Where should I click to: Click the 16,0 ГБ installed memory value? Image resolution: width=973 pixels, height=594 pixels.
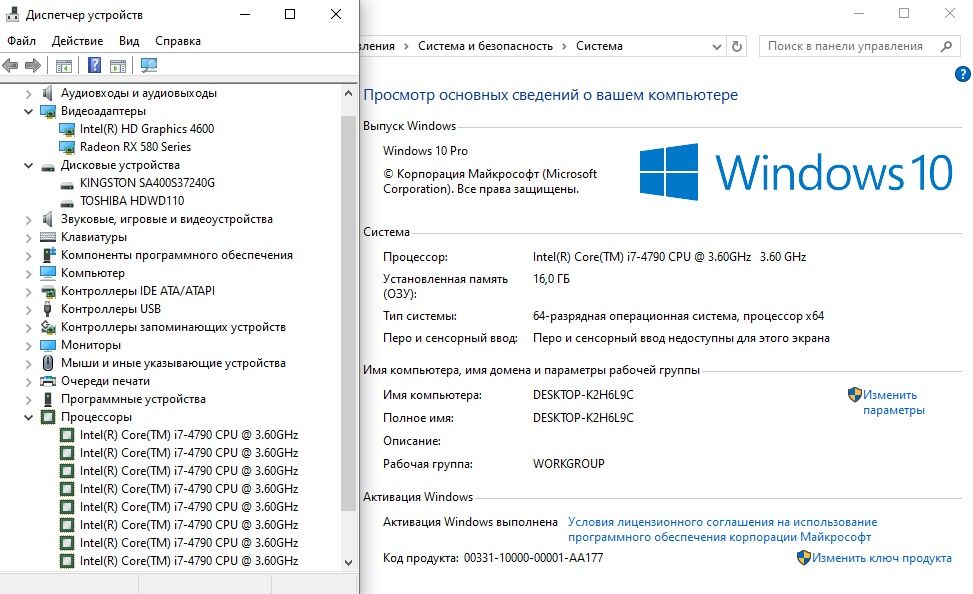[551, 279]
